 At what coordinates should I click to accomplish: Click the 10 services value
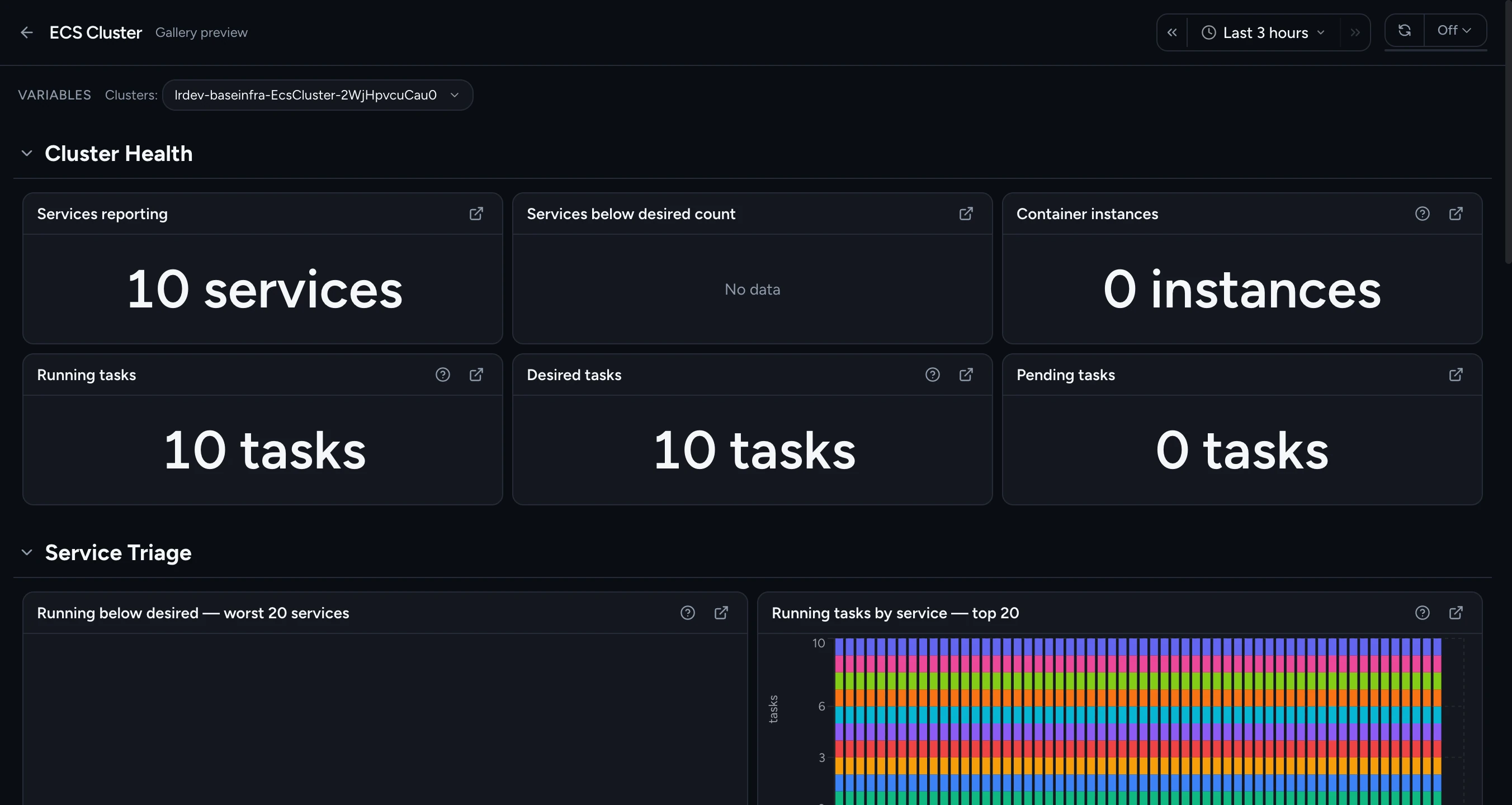(x=264, y=289)
